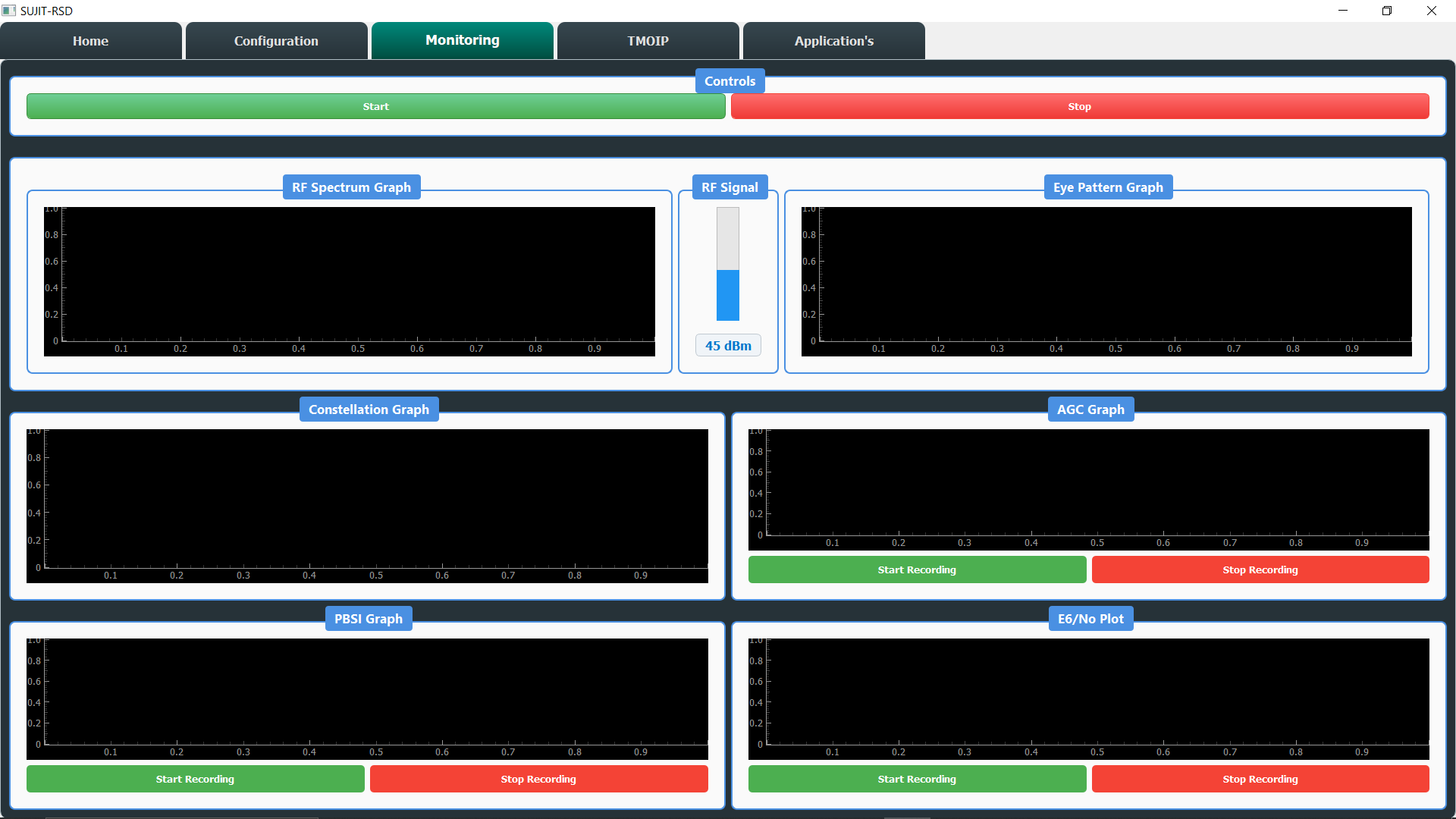Click the restore down window icon
The width and height of the screenshot is (1456, 819).
pyautogui.click(x=1387, y=11)
